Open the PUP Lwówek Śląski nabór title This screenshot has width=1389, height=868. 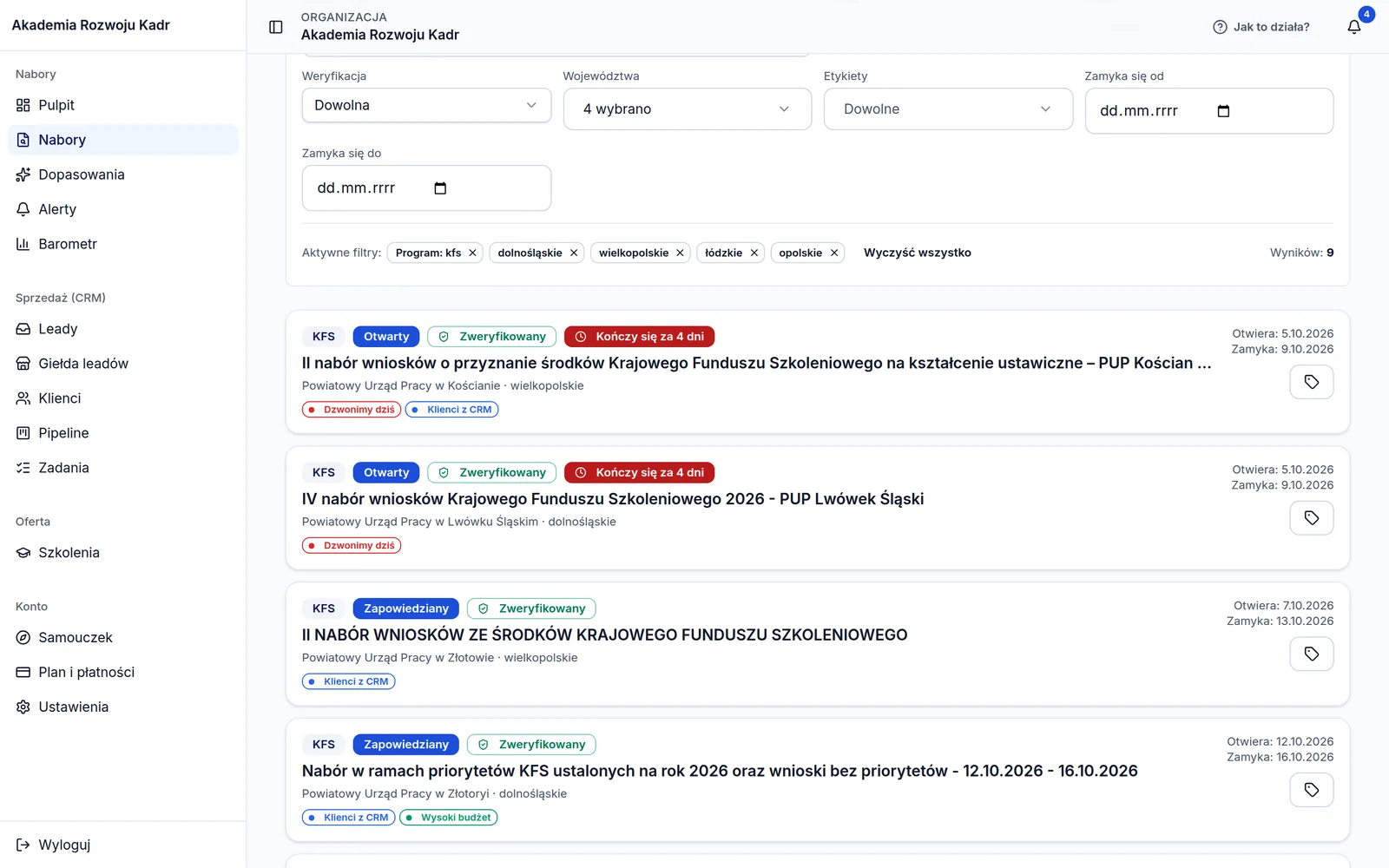(x=613, y=499)
